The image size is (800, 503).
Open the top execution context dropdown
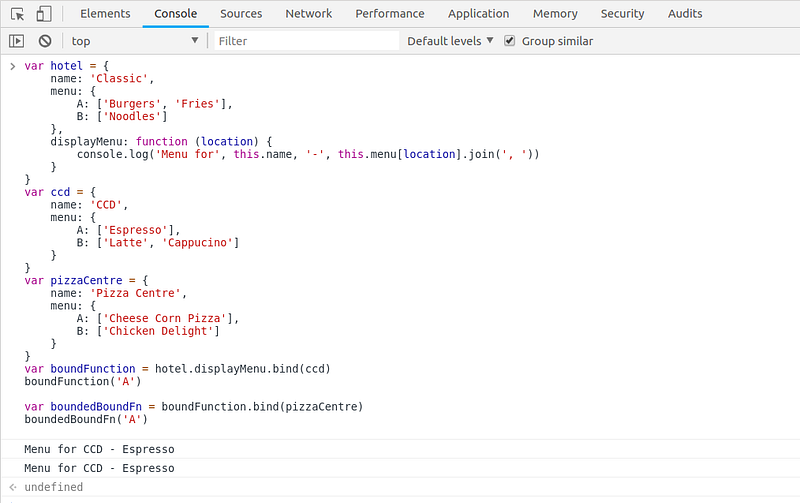click(135, 41)
